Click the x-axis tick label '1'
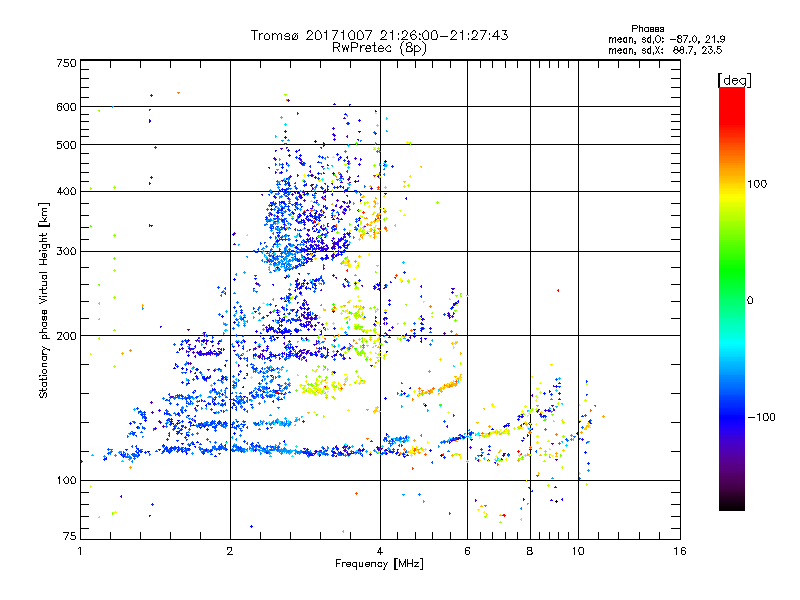The image size is (800, 600). [80, 551]
